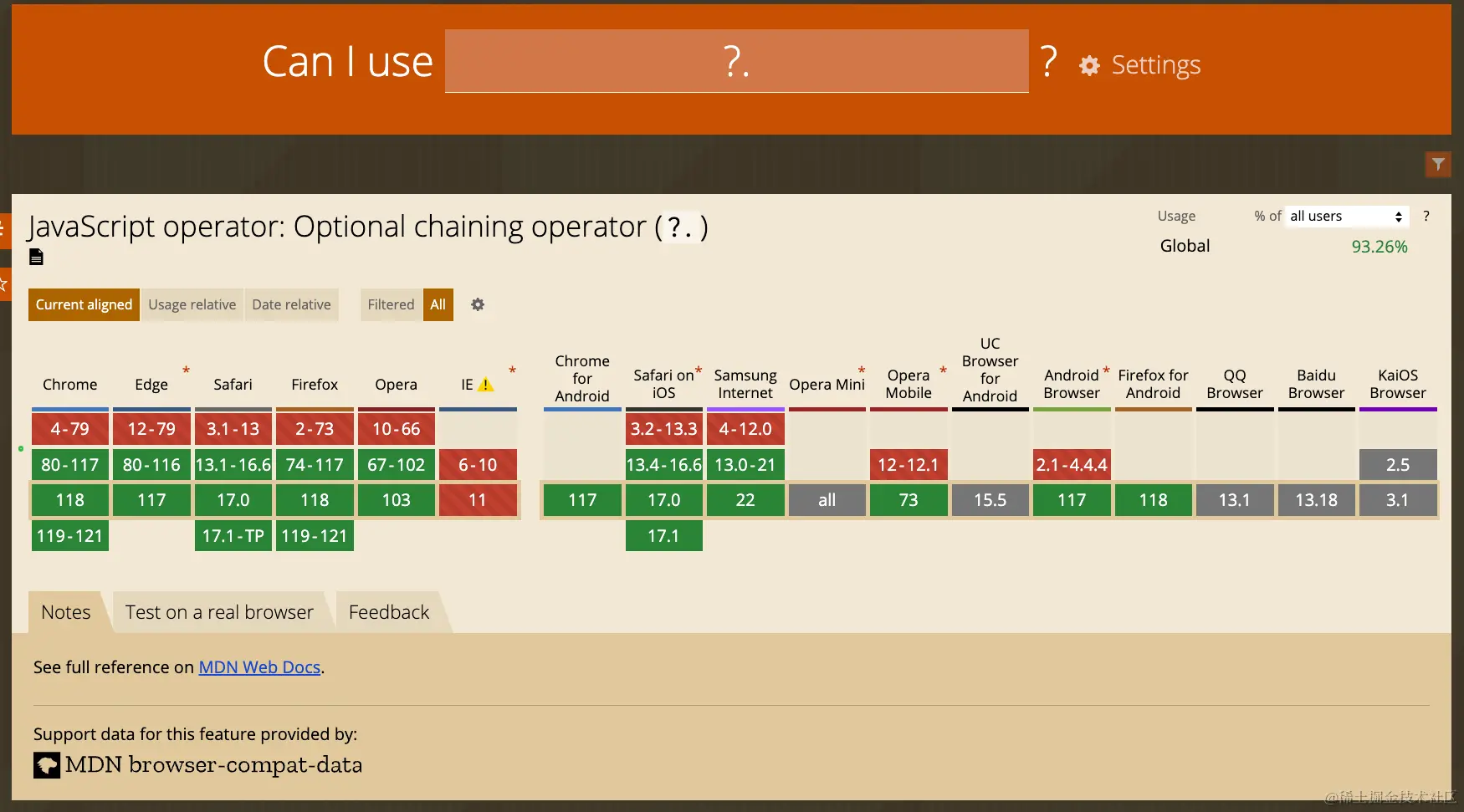Screen dimensions: 1464x812
Task: Click the IE warning triangle icon
Action: (485, 385)
